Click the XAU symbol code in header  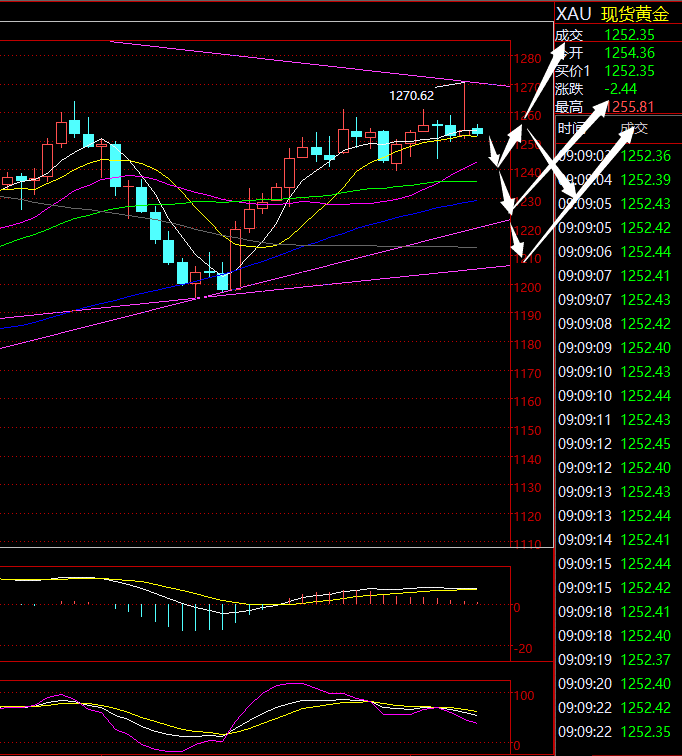(x=573, y=13)
